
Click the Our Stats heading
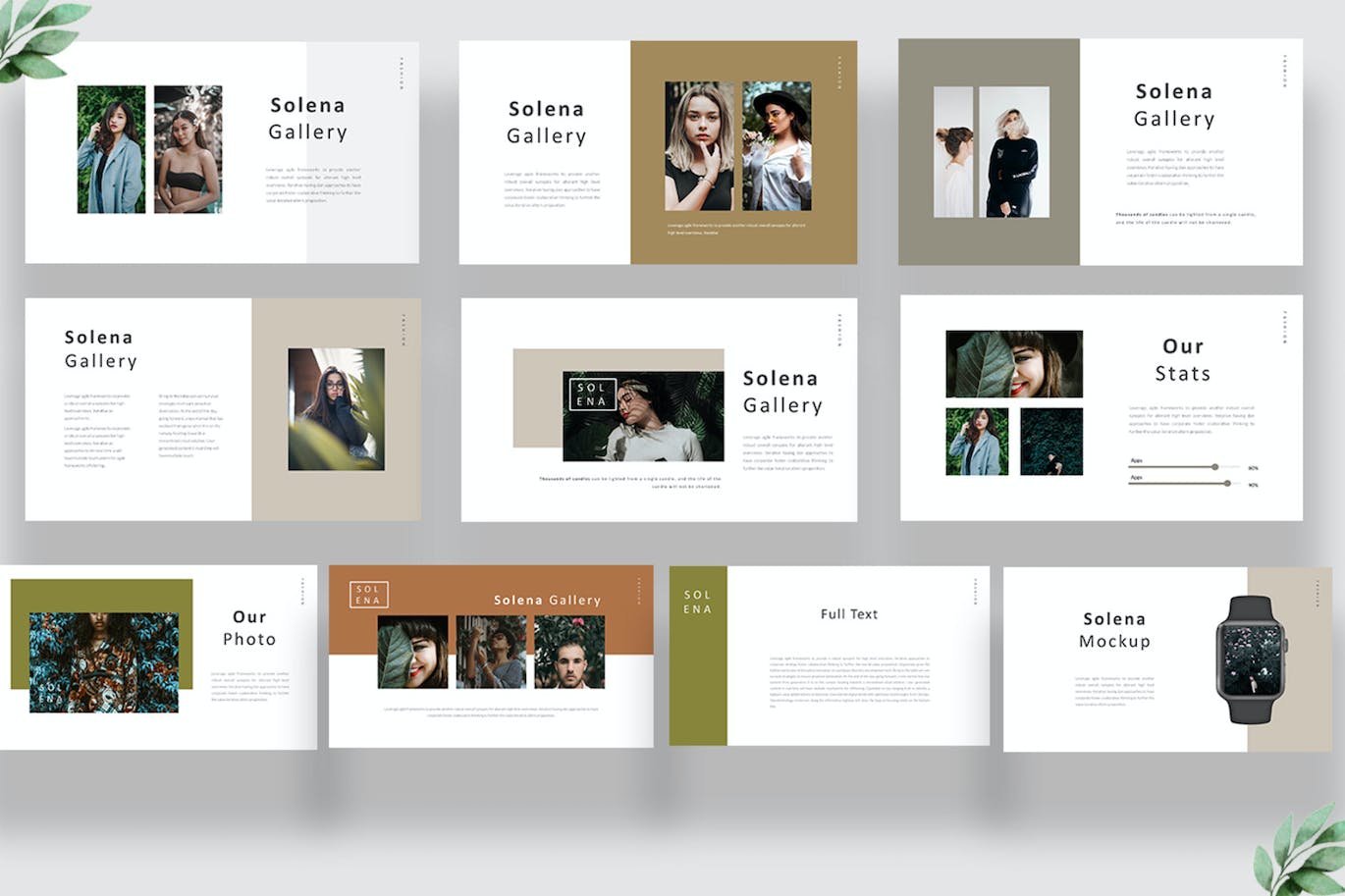[1184, 359]
